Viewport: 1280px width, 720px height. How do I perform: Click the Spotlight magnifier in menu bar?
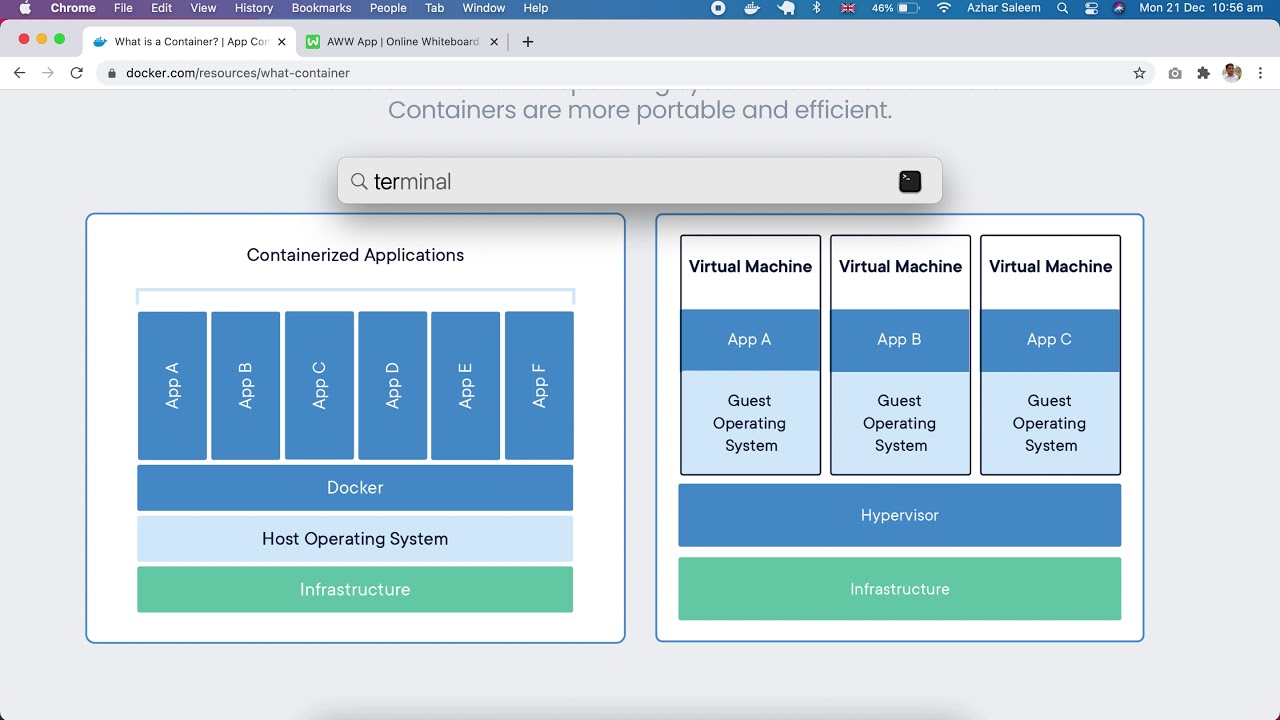click(x=1062, y=8)
